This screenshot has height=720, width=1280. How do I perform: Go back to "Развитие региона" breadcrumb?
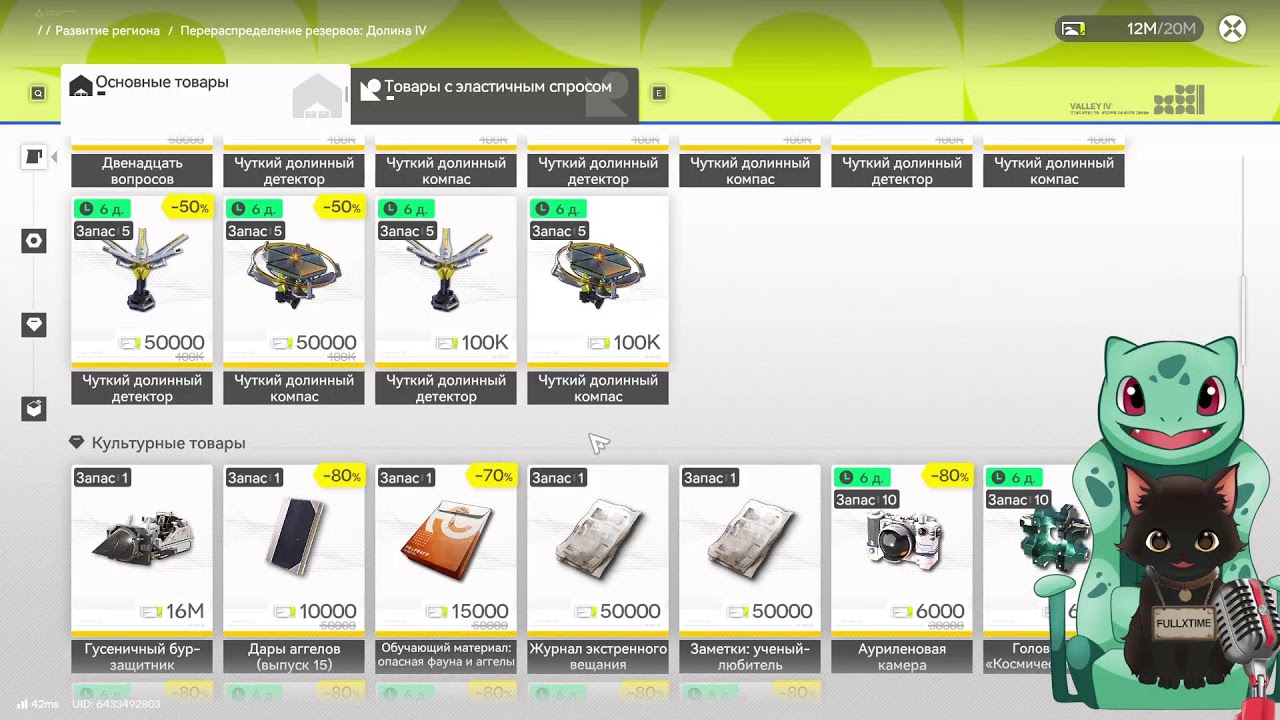tap(107, 31)
